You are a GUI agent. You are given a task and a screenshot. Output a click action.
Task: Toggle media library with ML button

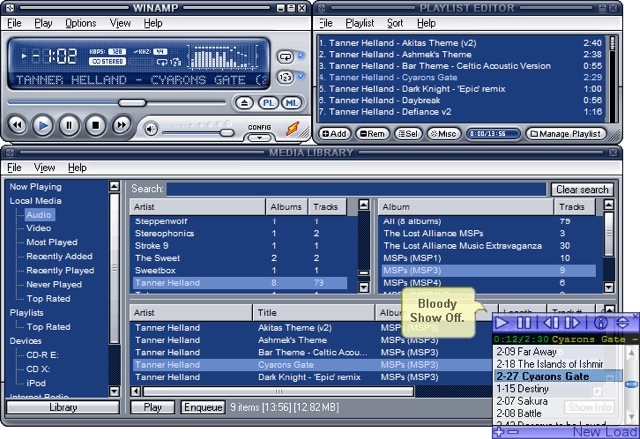pyautogui.click(x=291, y=103)
